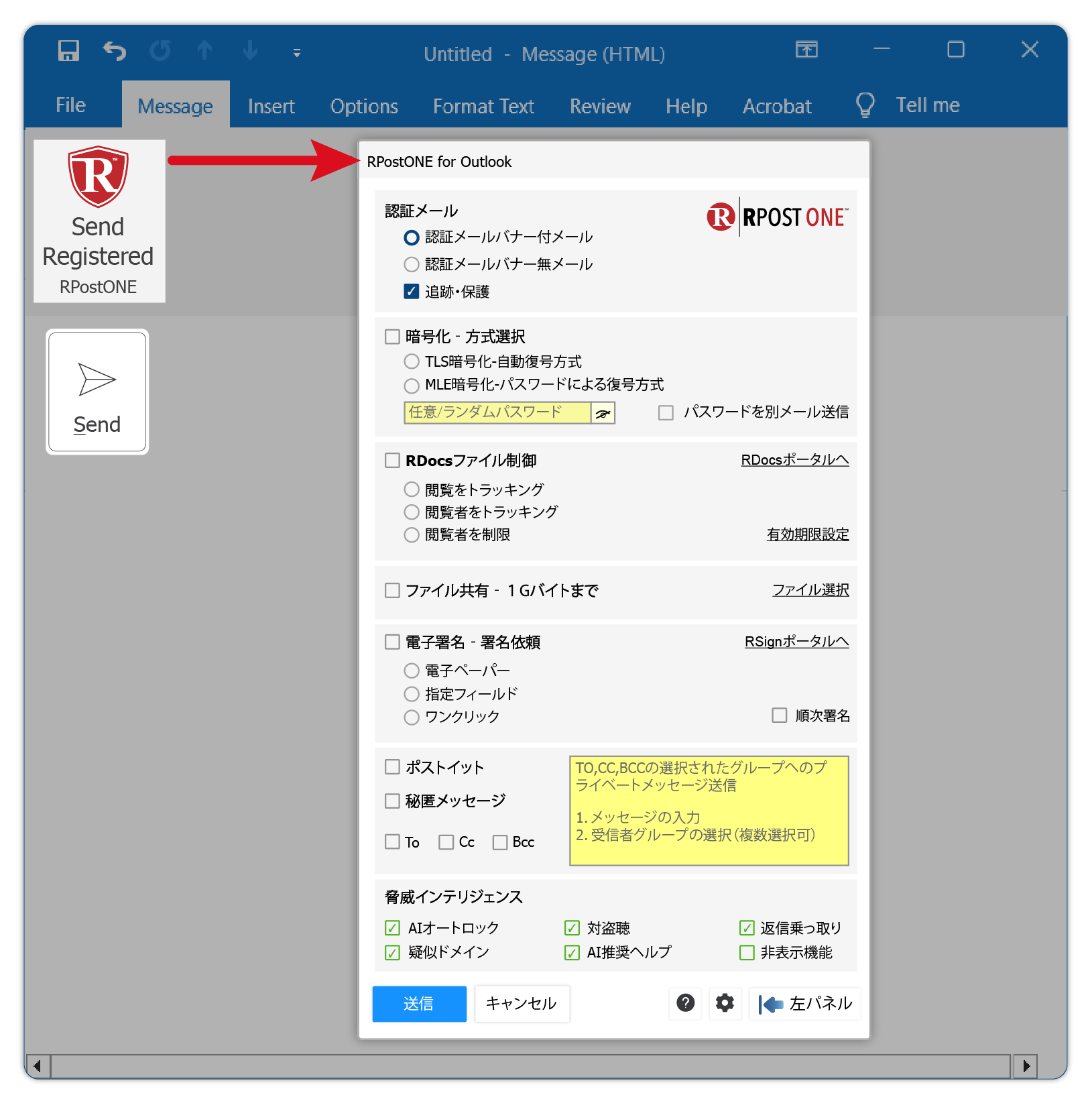This screenshot has width=1092, height=1099.
Task: Check パスワードを別メール送信 checkbox
Action: pyautogui.click(x=666, y=412)
